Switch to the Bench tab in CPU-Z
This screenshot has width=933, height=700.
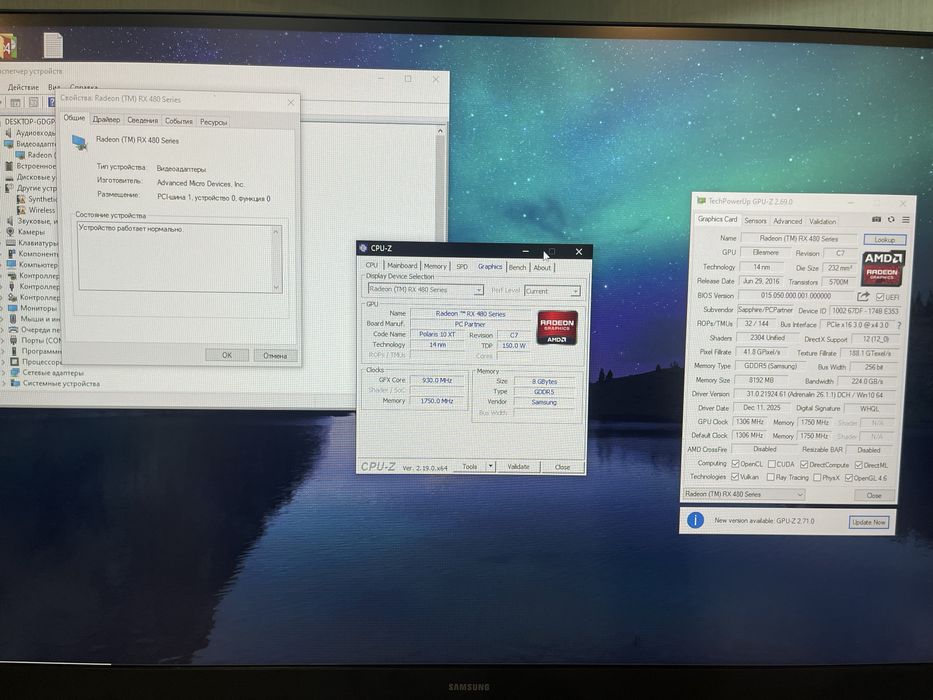(x=517, y=267)
